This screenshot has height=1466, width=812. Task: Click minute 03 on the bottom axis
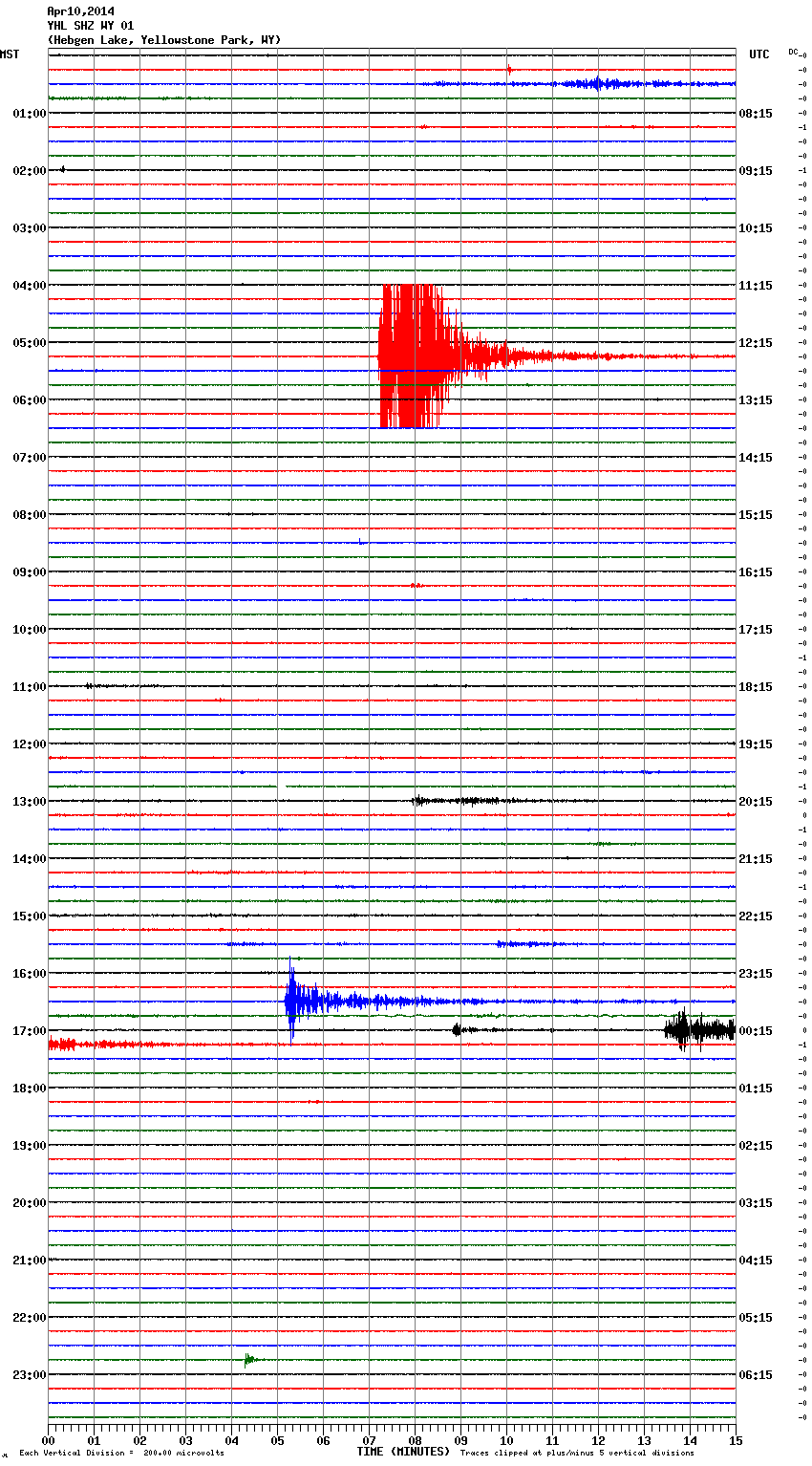(x=185, y=1440)
